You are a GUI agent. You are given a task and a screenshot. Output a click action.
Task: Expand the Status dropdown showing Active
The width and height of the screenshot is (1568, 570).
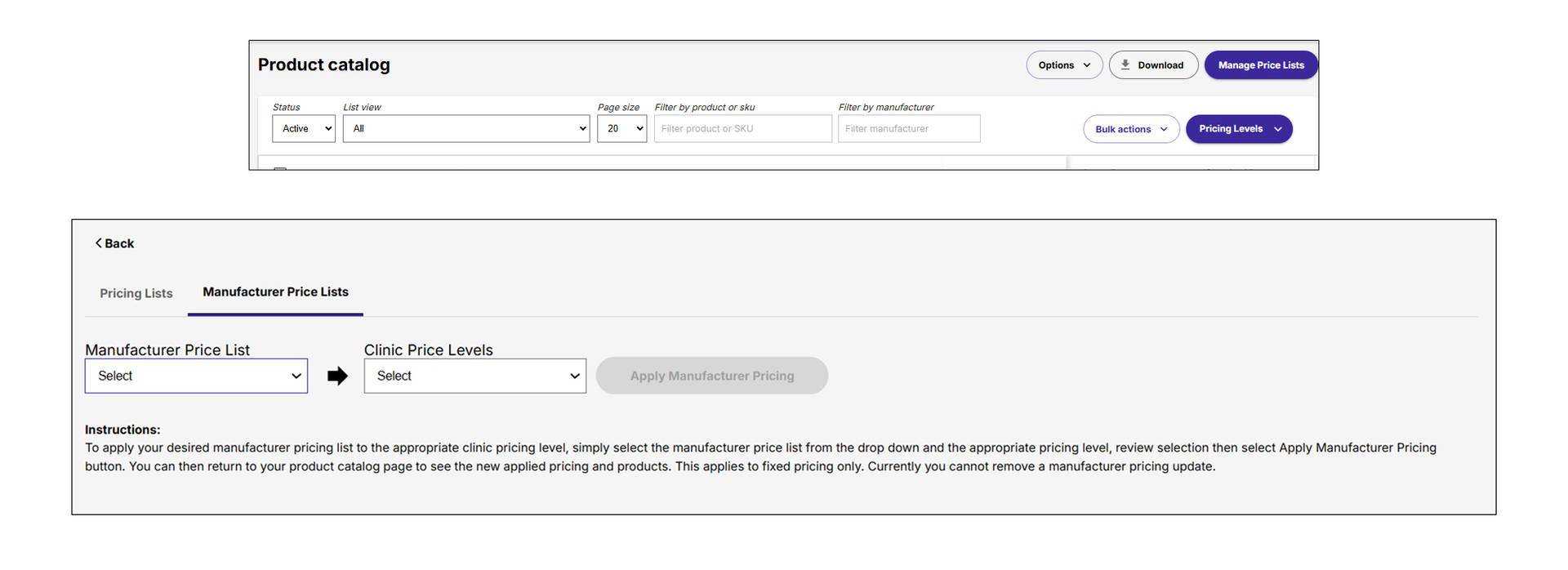pos(304,129)
